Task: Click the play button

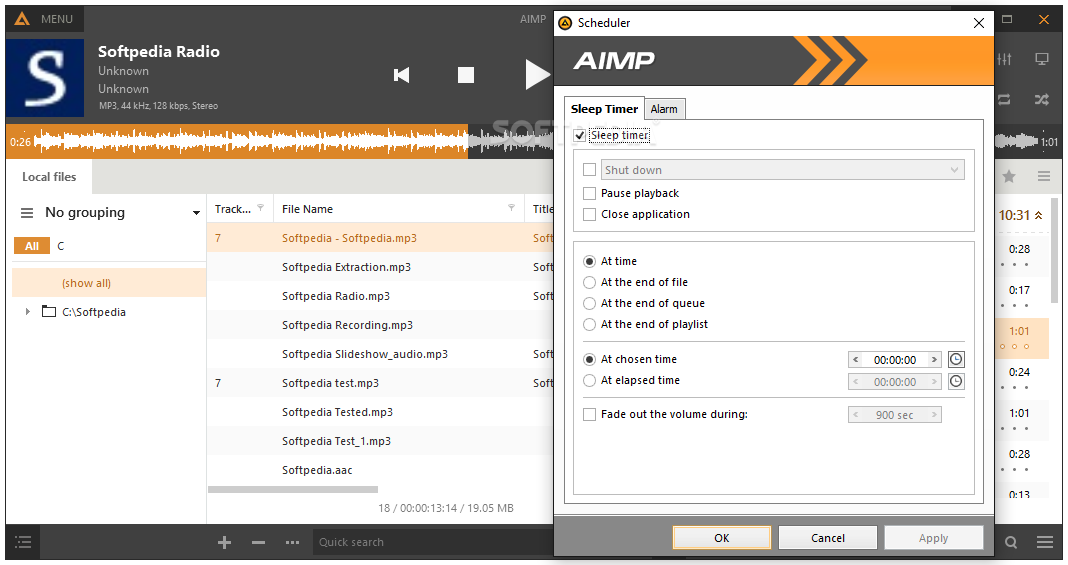Action: coord(538,75)
